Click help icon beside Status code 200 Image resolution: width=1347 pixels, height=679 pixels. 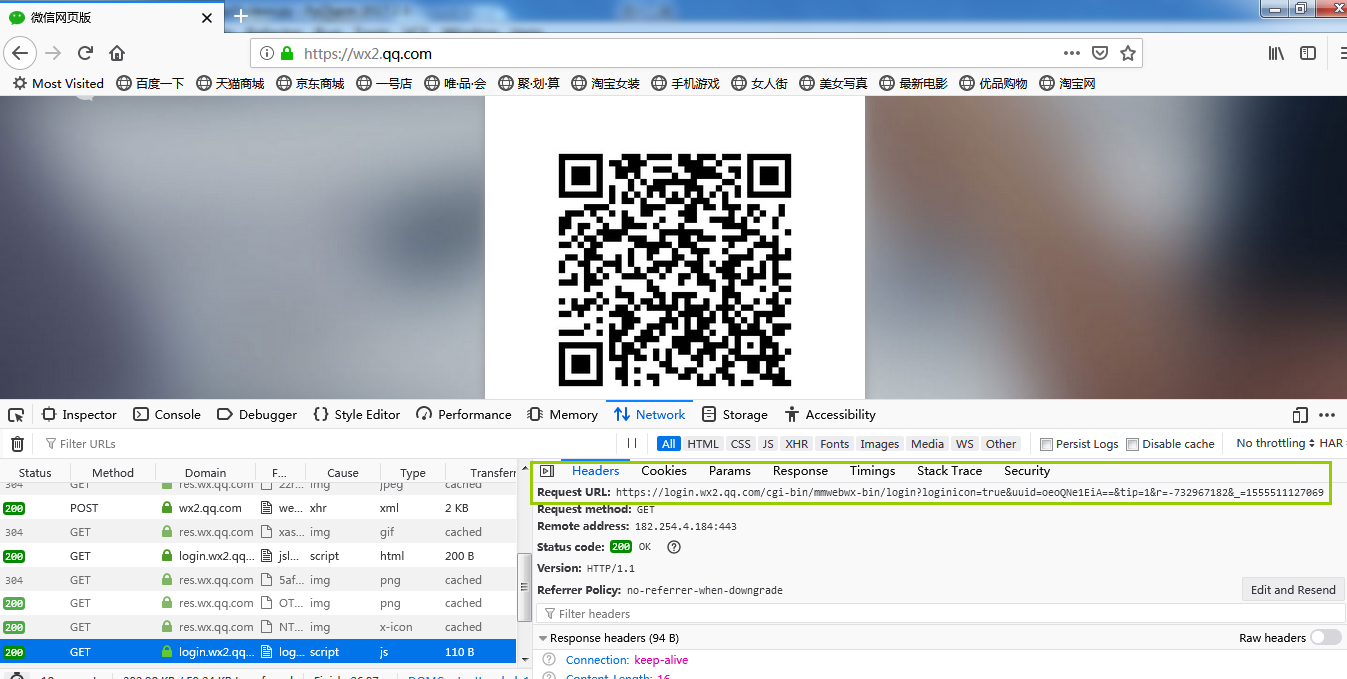pyautogui.click(x=674, y=547)
